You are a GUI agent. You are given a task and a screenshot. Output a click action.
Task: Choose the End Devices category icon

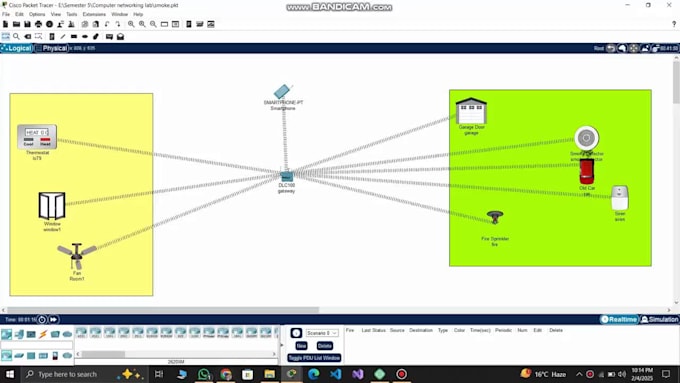[19, 334]
